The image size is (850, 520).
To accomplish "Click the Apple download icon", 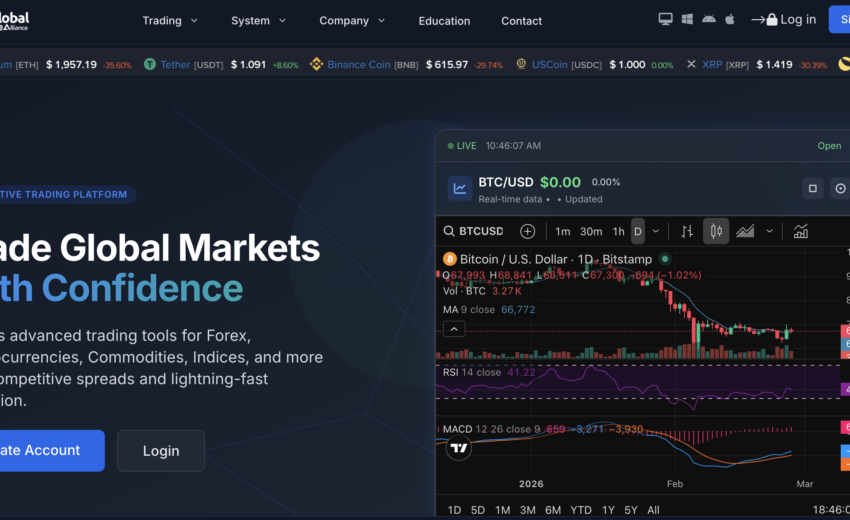I will [x=730, y=19].
